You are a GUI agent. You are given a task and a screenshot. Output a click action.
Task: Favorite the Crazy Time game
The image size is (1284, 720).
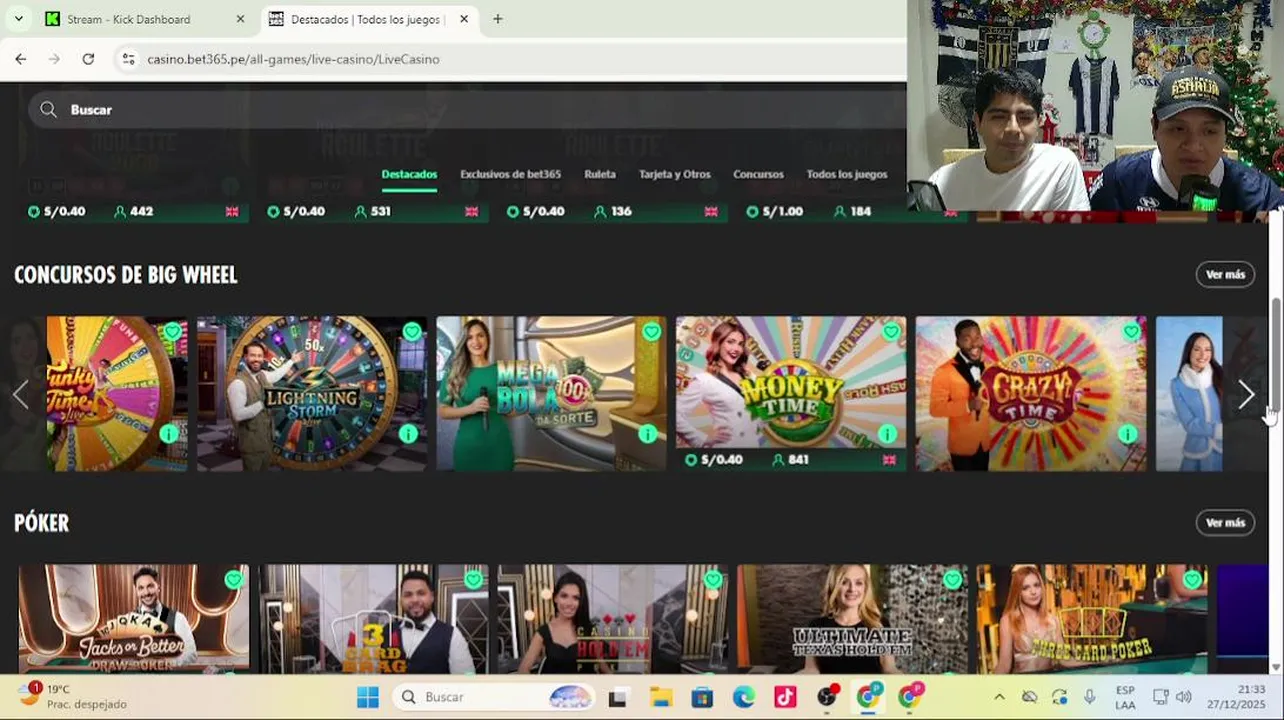1131,331
